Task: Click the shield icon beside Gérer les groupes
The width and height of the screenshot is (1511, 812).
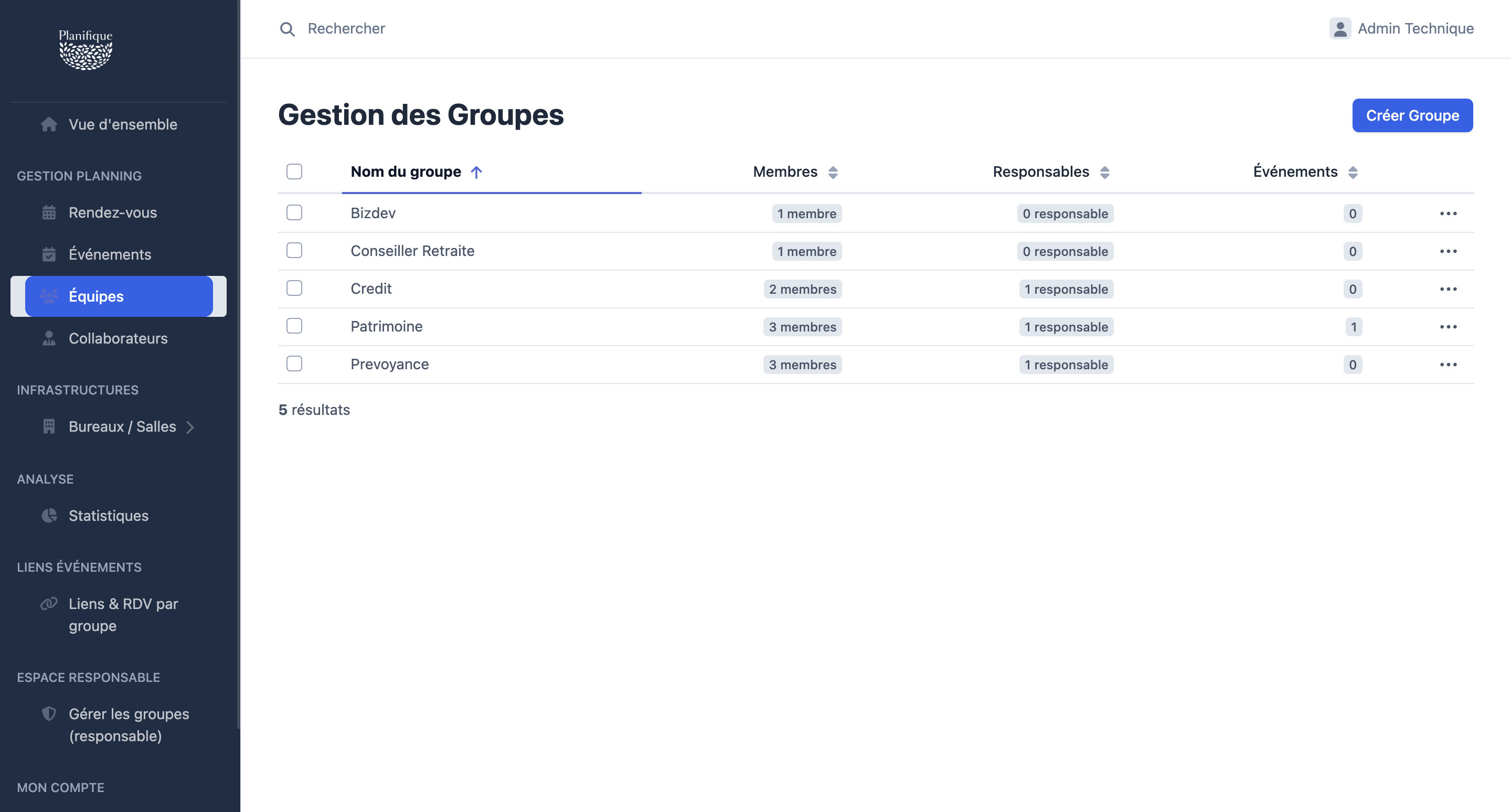Action: [x=49, y=713]
